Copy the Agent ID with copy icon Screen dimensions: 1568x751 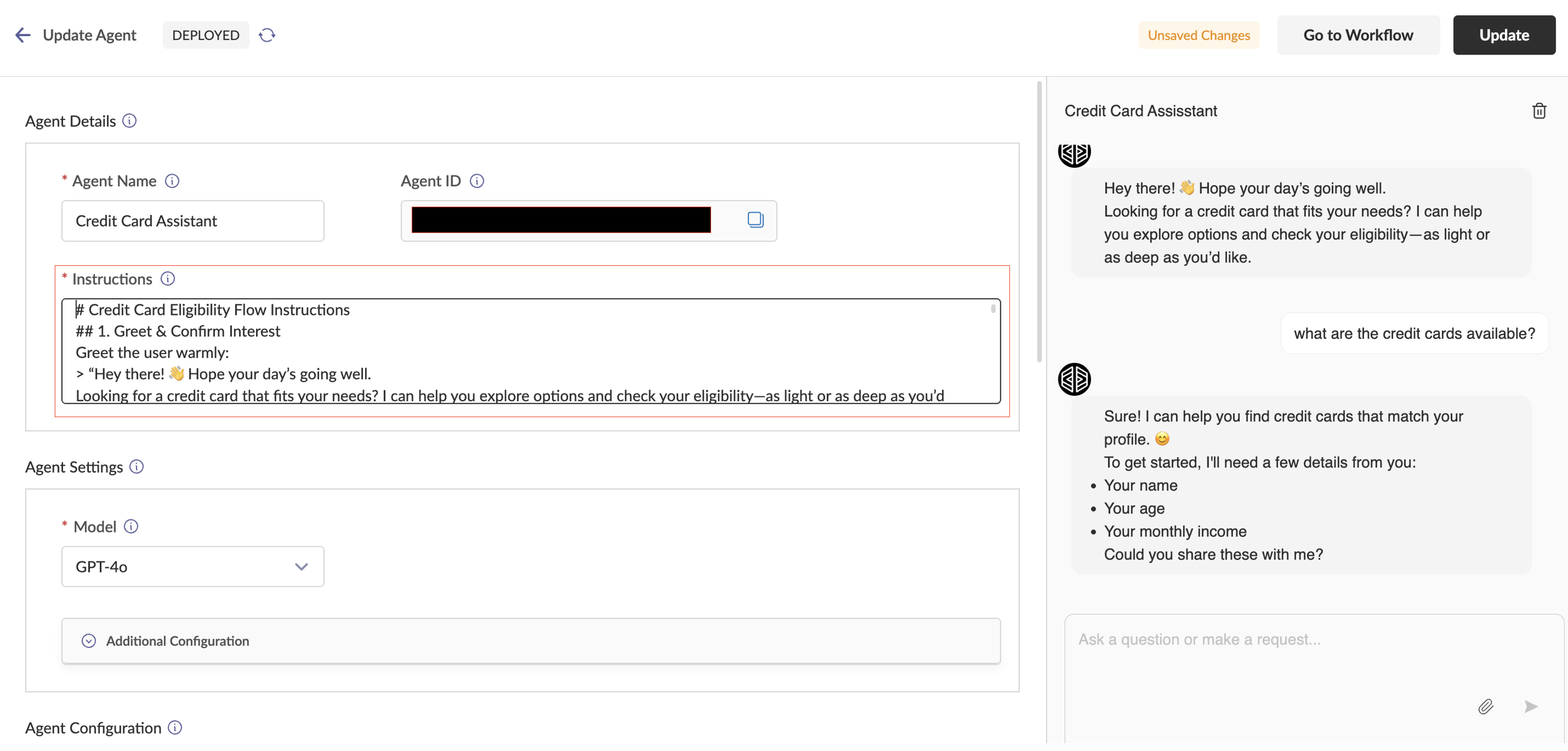tap(755, 220)
